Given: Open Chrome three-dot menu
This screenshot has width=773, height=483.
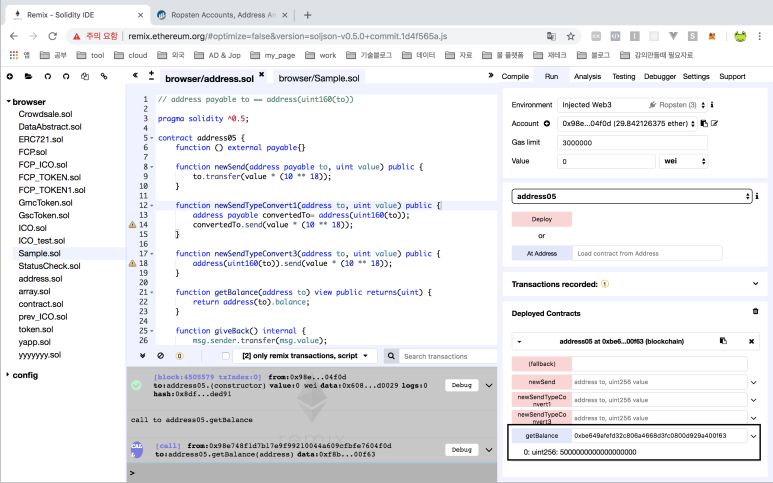Looking at the screenshot, I should pos(760,36).
